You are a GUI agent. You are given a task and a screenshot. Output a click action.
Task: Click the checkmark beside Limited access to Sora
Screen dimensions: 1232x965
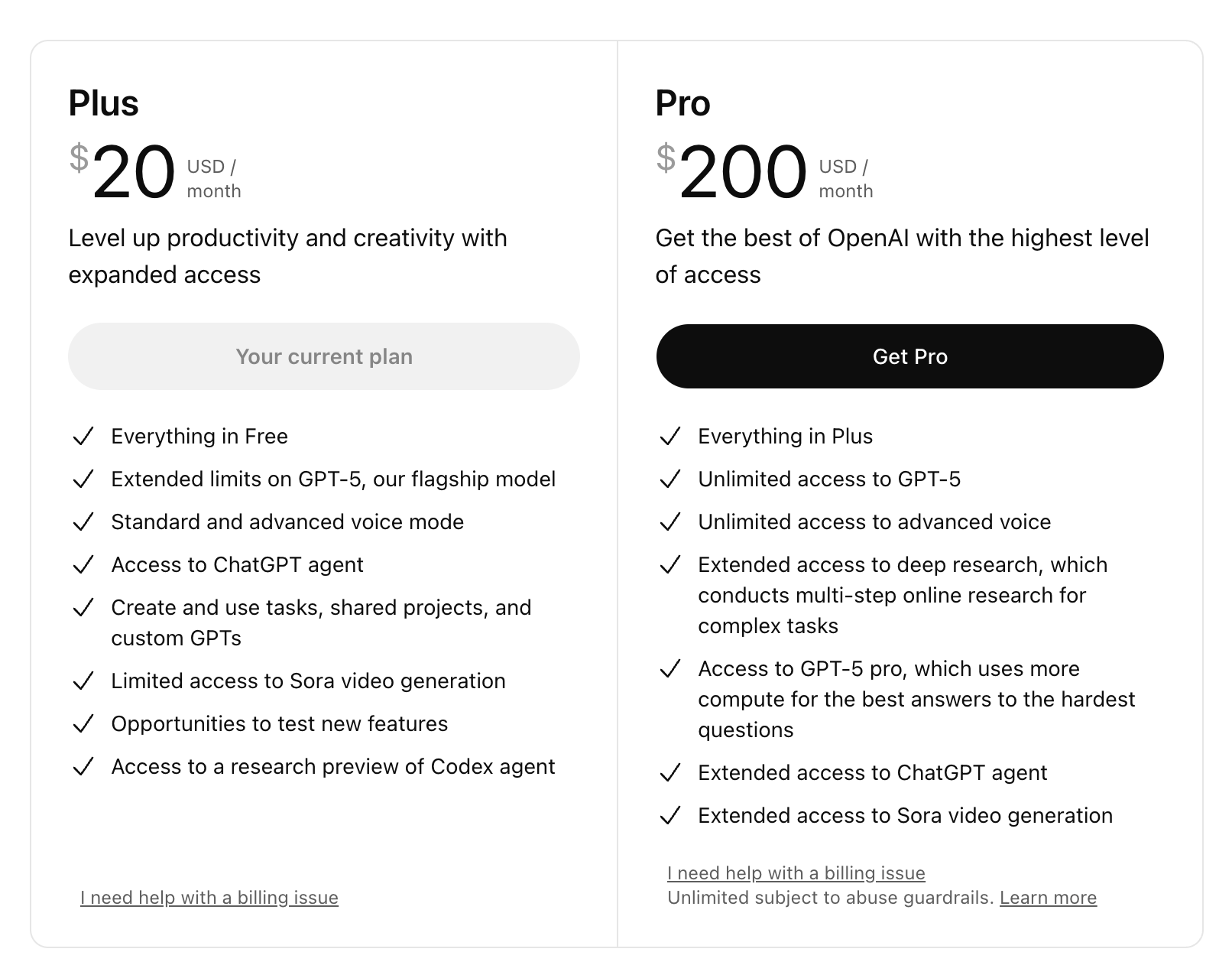[83, 681]
